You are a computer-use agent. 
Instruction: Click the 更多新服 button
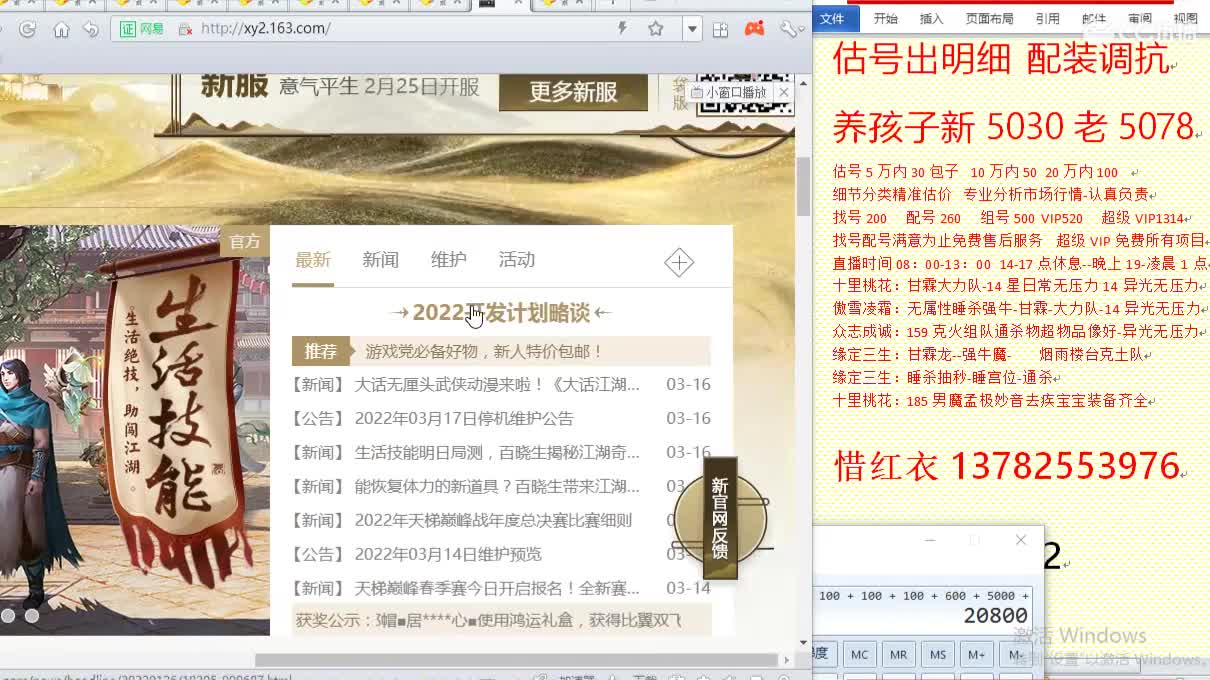pos(573,92)
